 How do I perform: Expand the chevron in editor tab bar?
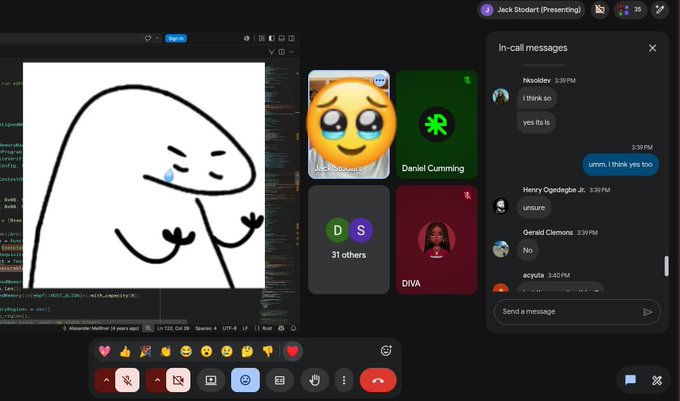[271, 52]
